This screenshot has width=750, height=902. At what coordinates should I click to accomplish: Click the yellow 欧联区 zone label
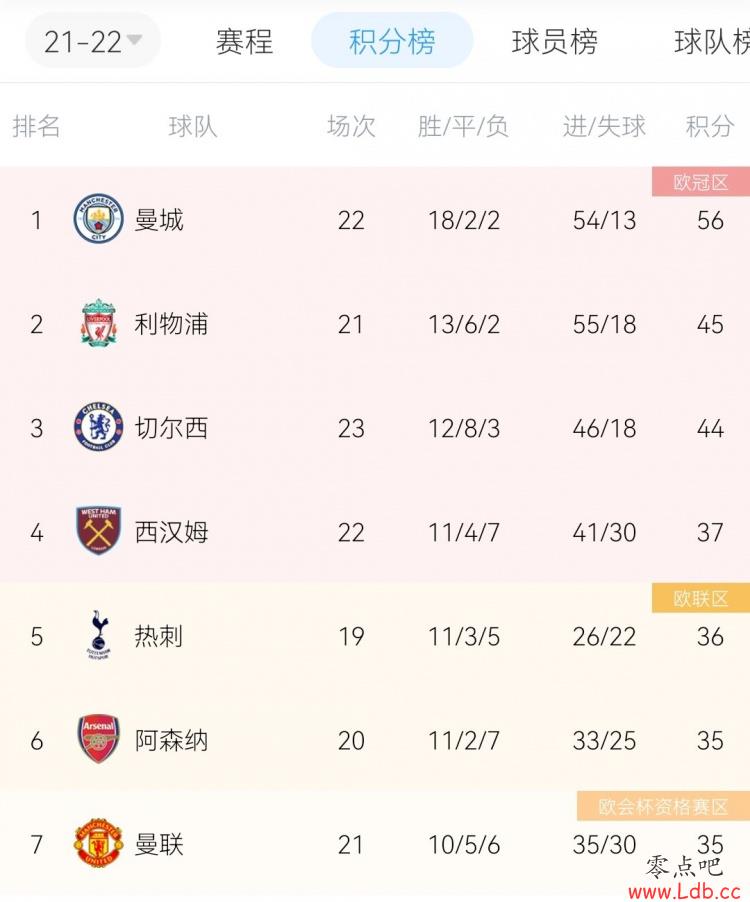pyautogui.click(x=701, y=598)
